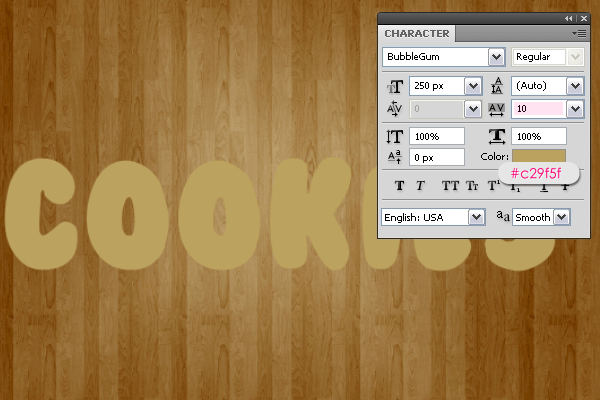Click the Regular font style field
The width and height of the screenshot is (600, 400).
point(539,57)
